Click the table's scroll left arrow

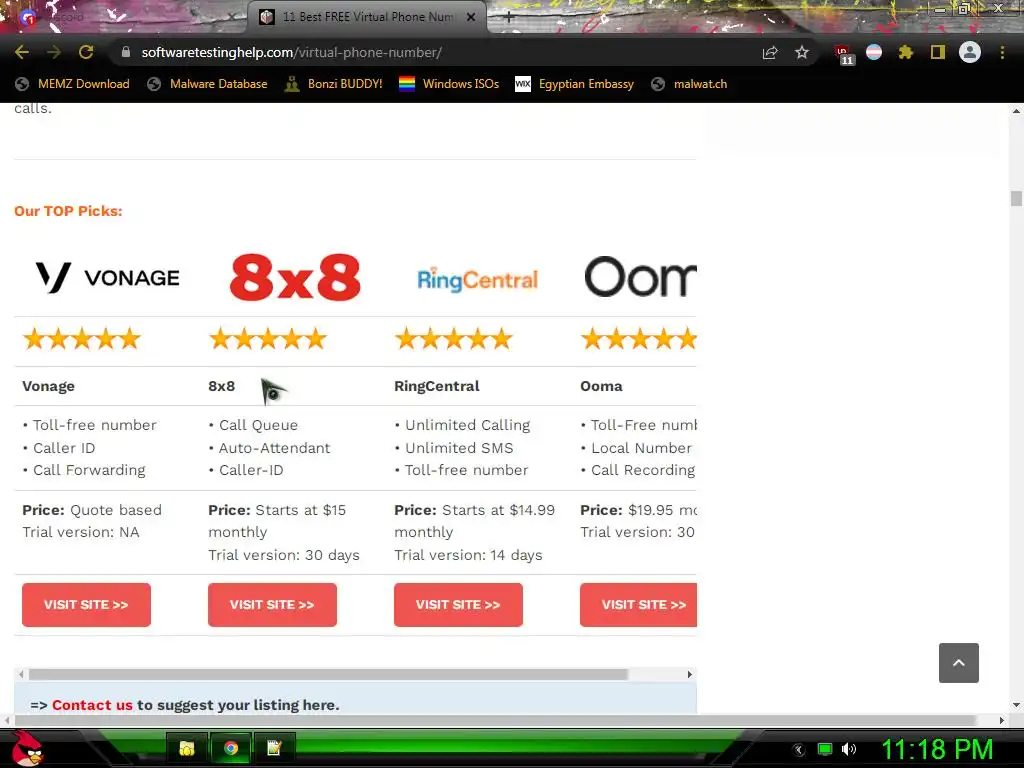pyautogui.click(x=21, y=674)
